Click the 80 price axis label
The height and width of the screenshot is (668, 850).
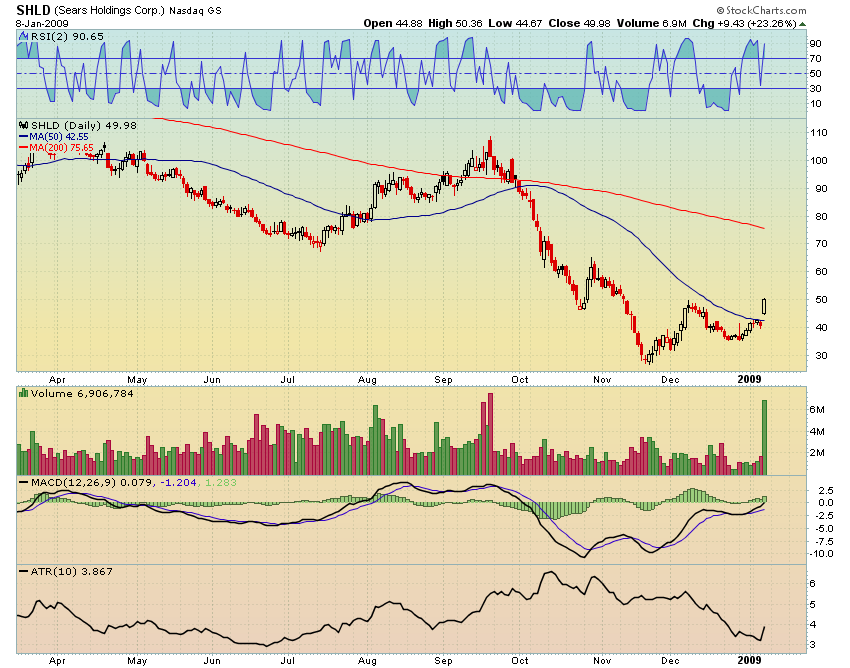tap(821, 216)
